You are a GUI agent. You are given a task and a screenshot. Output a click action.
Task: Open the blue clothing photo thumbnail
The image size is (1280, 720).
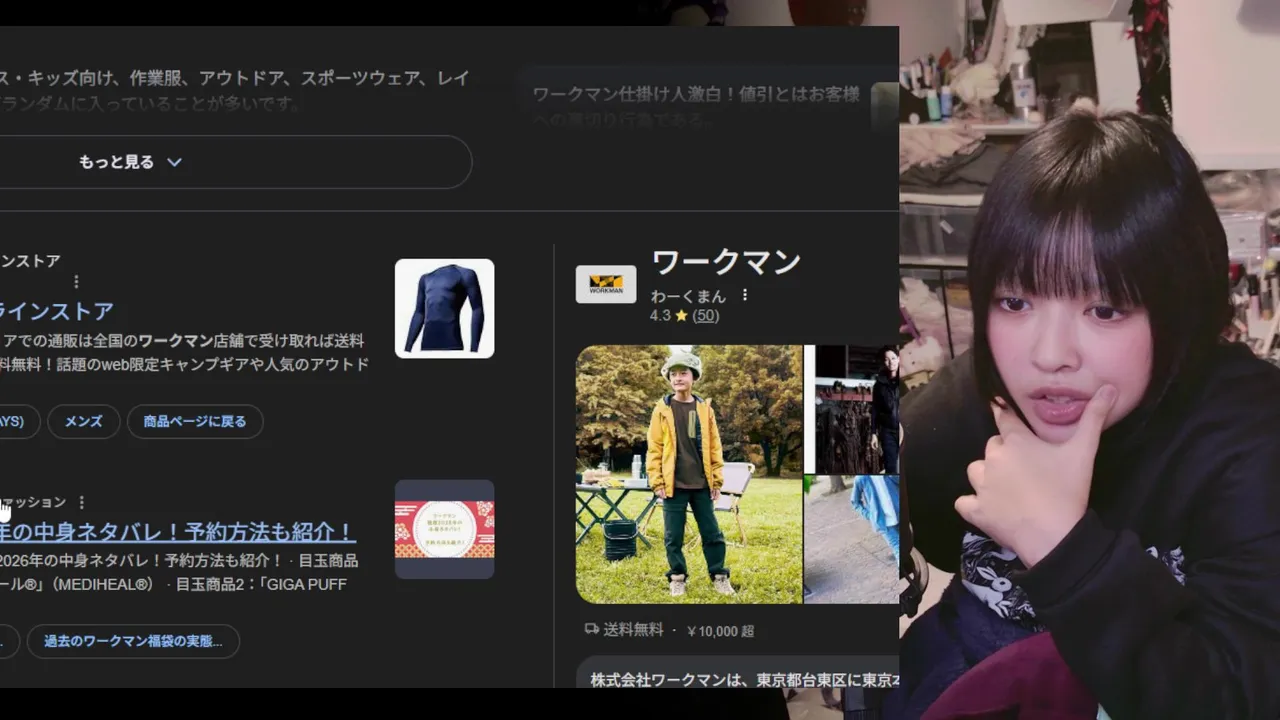[852, 540]
